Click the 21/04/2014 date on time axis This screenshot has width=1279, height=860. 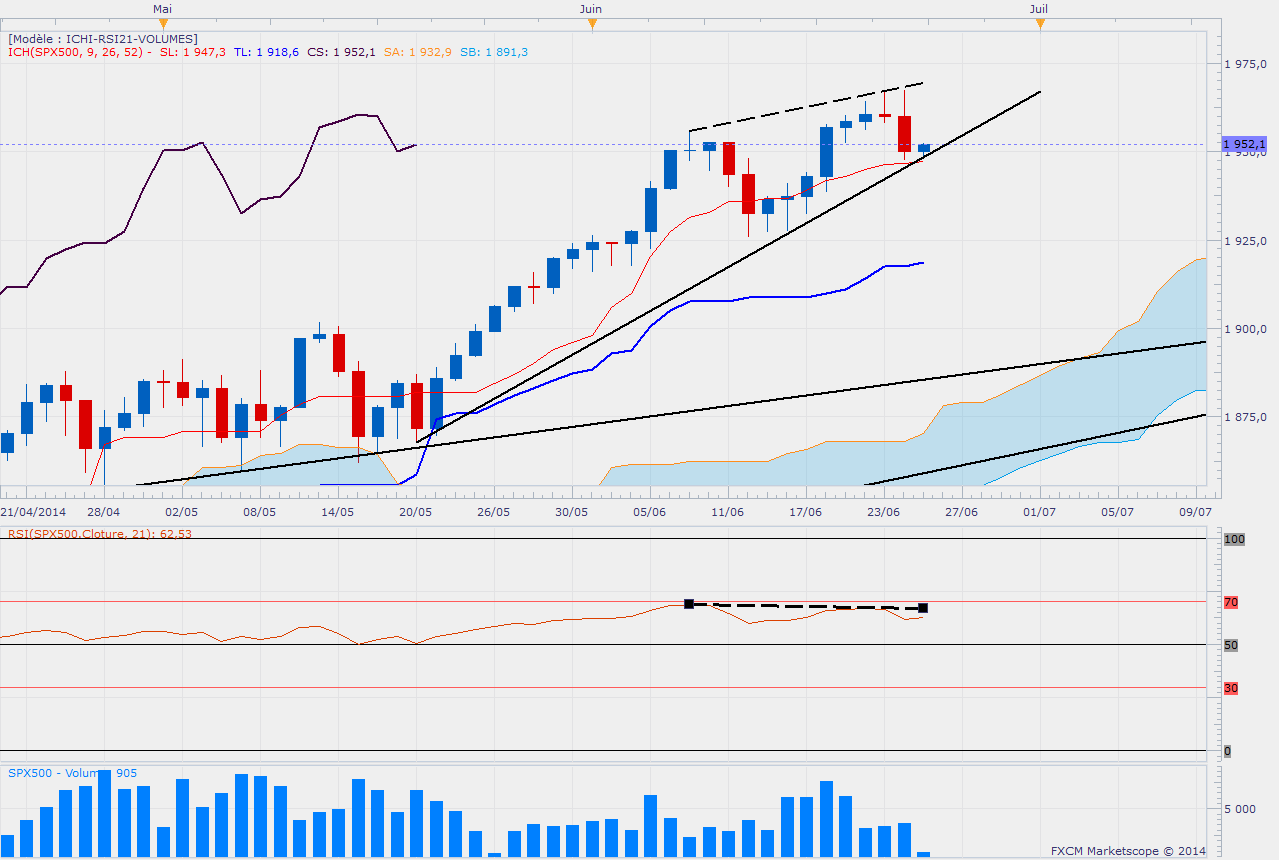(28, 511)
